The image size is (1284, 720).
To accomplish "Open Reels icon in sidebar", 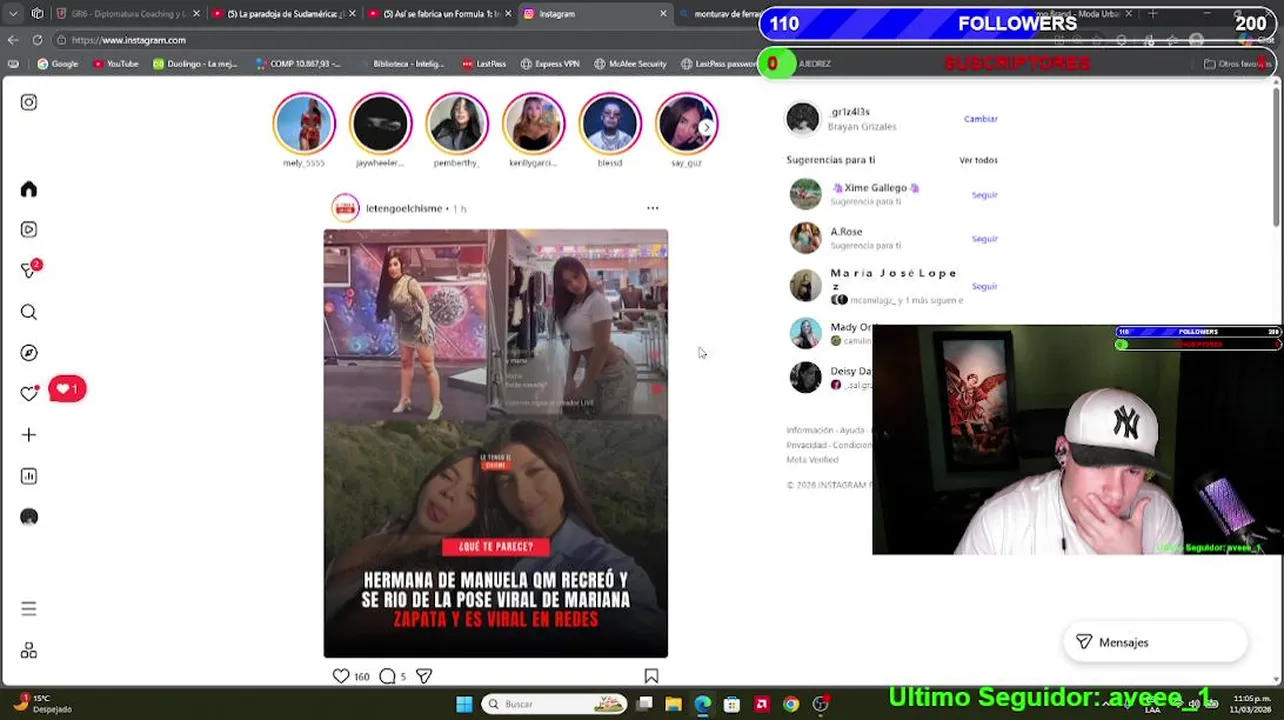I will [x=29, y=230].
